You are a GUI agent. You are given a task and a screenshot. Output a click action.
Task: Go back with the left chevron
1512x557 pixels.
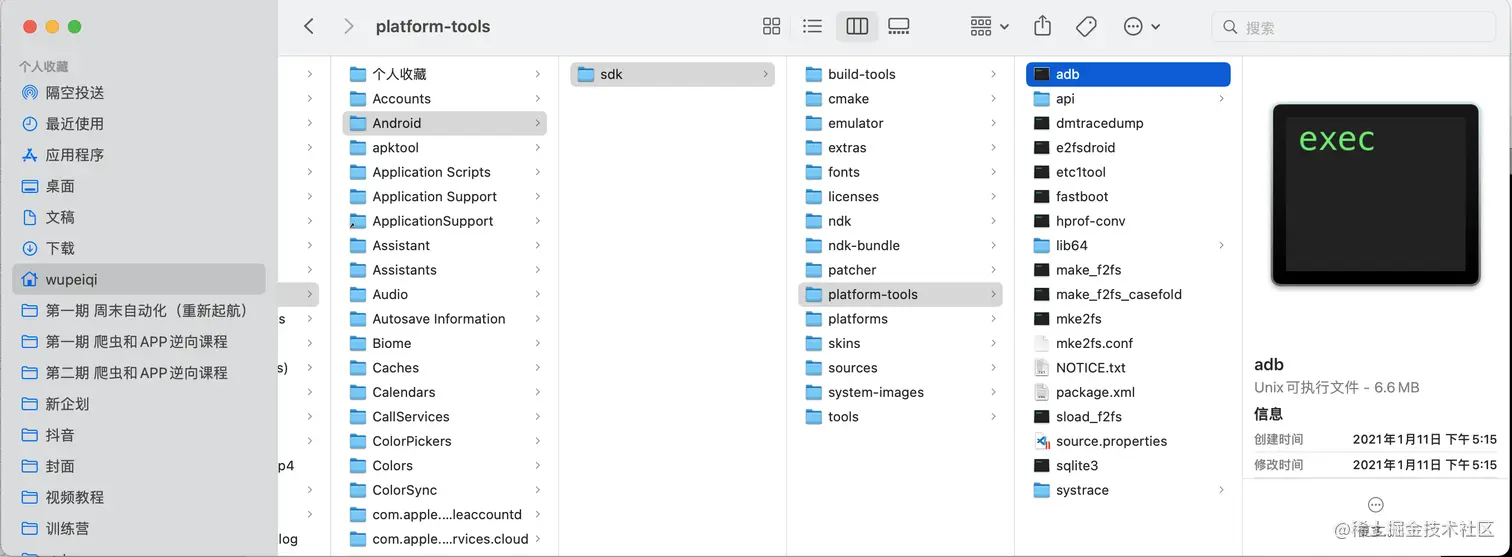pos(309,27)
